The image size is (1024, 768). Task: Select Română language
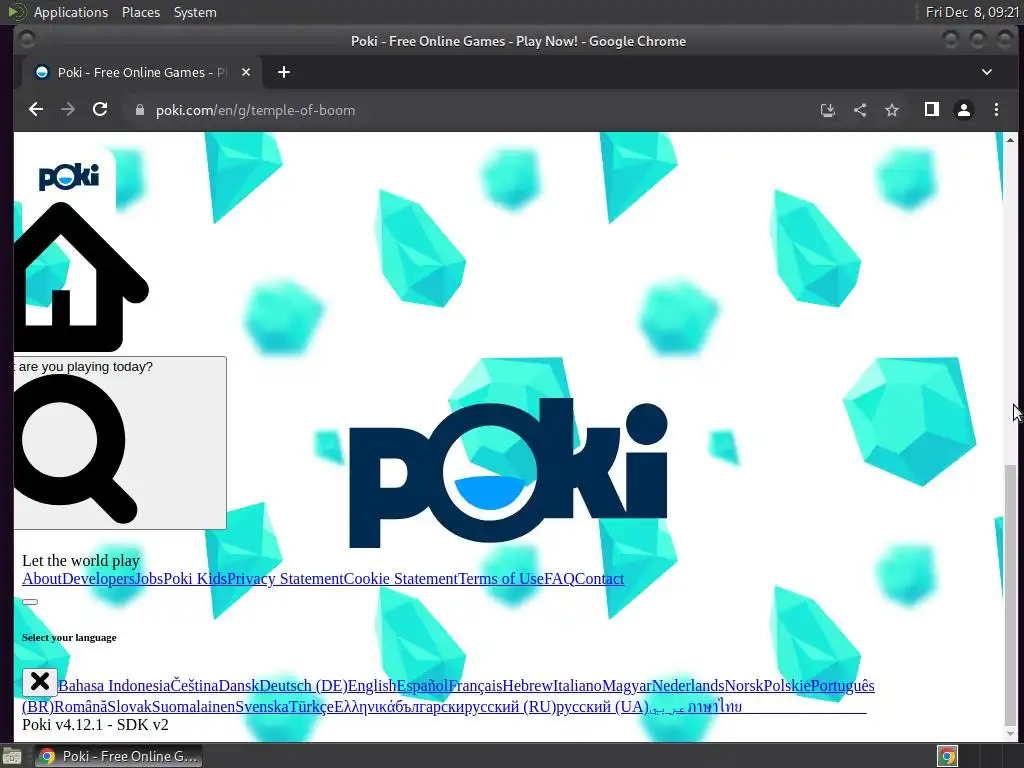(81, 707)
